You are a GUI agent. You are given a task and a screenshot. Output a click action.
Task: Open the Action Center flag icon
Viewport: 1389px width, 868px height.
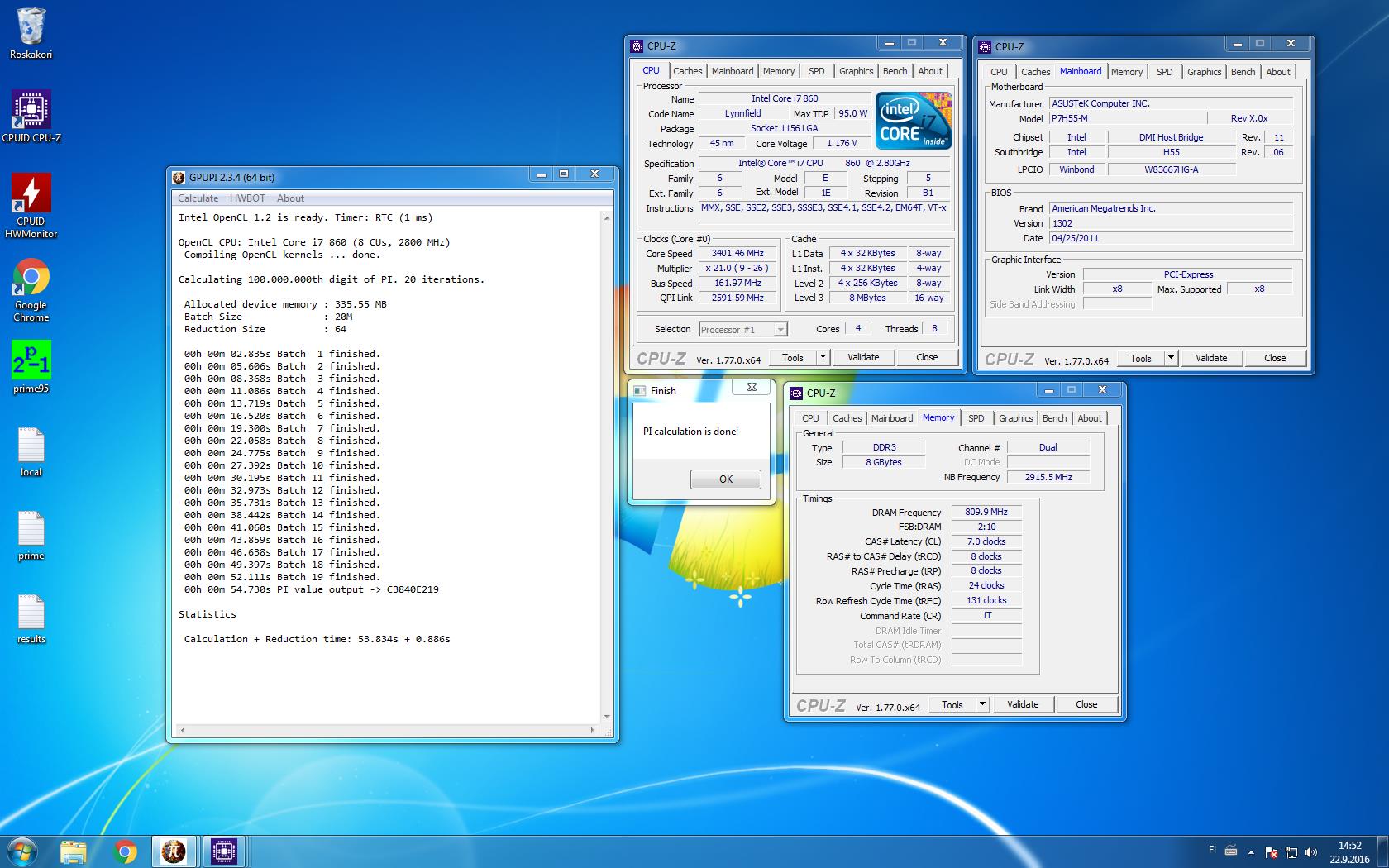tap(1272, 852)
